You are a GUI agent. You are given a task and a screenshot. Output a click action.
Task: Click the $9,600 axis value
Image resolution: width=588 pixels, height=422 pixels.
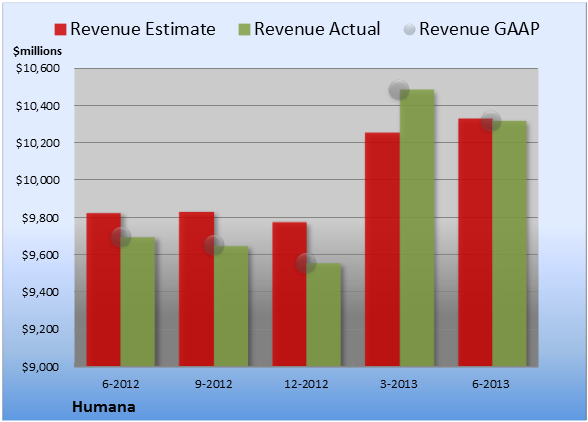(40, 255)
